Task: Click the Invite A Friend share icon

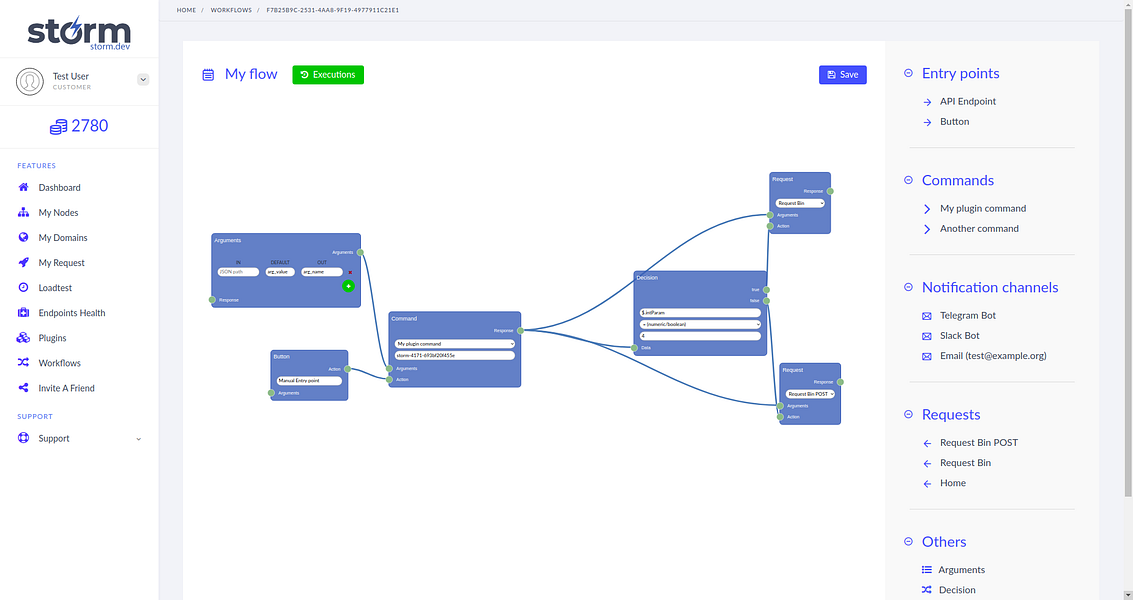Action: 22,387
